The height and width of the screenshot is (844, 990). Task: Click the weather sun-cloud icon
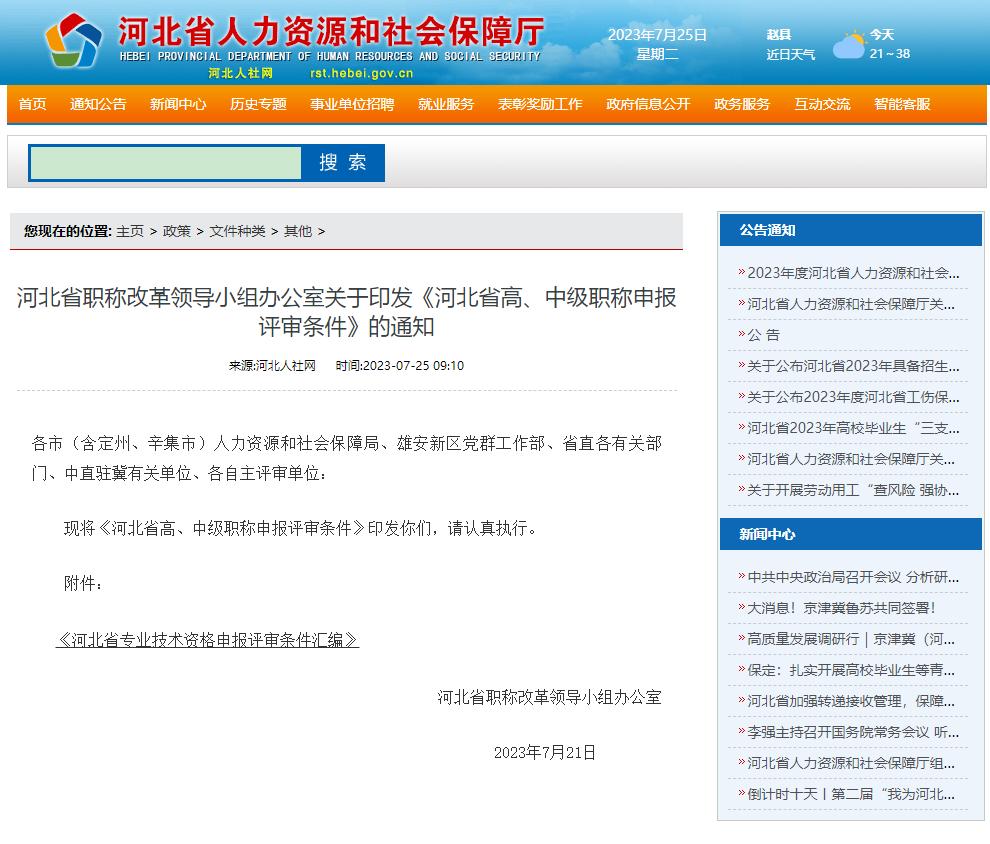(x=849, y=45)
